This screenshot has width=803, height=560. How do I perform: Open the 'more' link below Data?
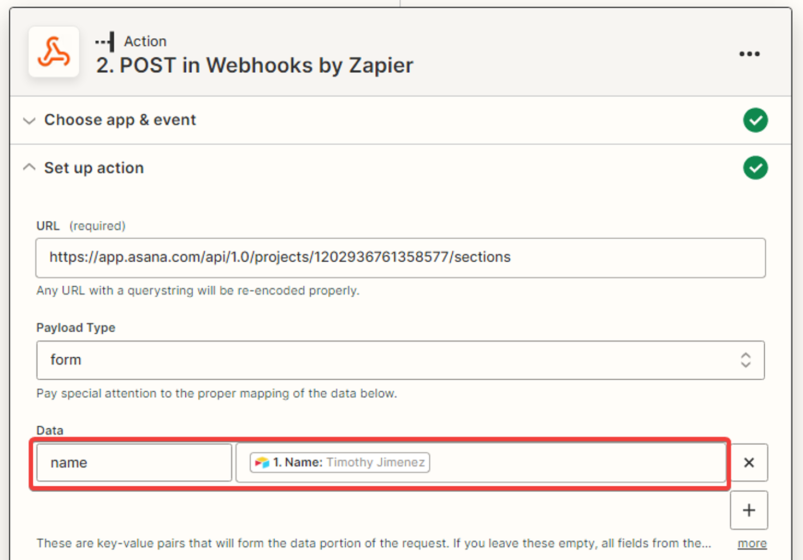click(x=752, y=544)
